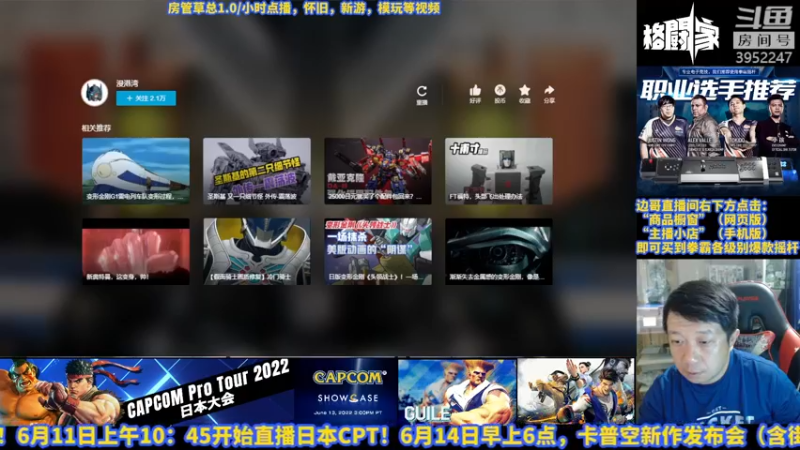
Task: Click the 商品橱窗 (网页版) text line
Action: 705,220
